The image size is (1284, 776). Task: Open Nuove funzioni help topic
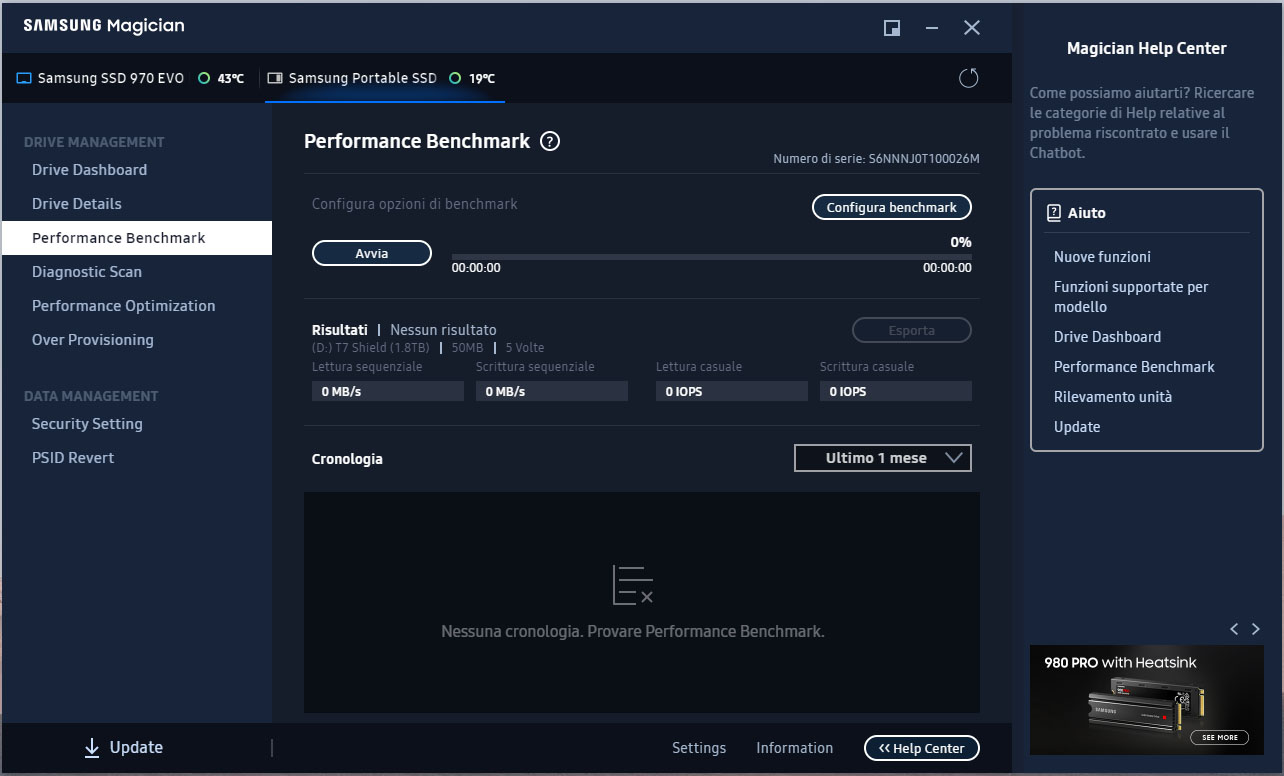[1102, 257]
